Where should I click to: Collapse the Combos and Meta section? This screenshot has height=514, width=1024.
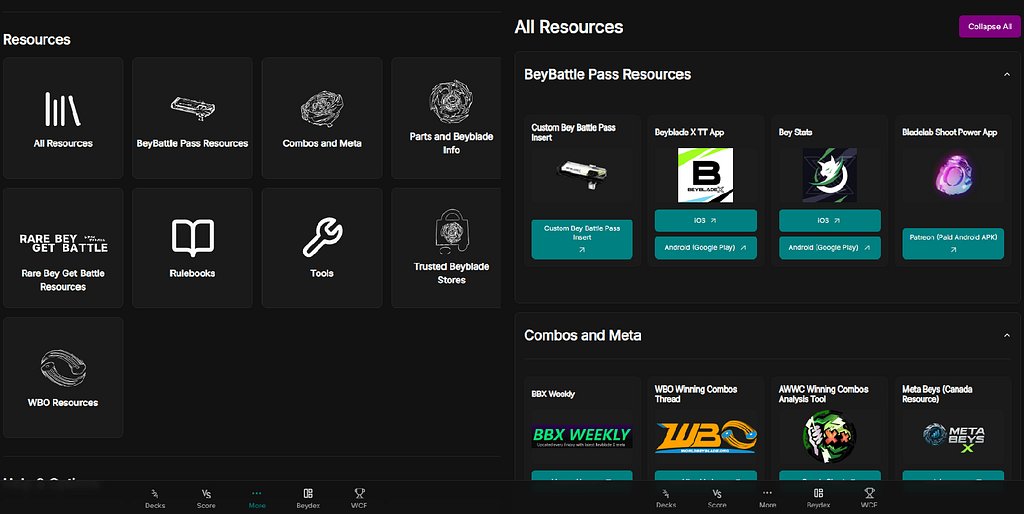[1006, 335]
